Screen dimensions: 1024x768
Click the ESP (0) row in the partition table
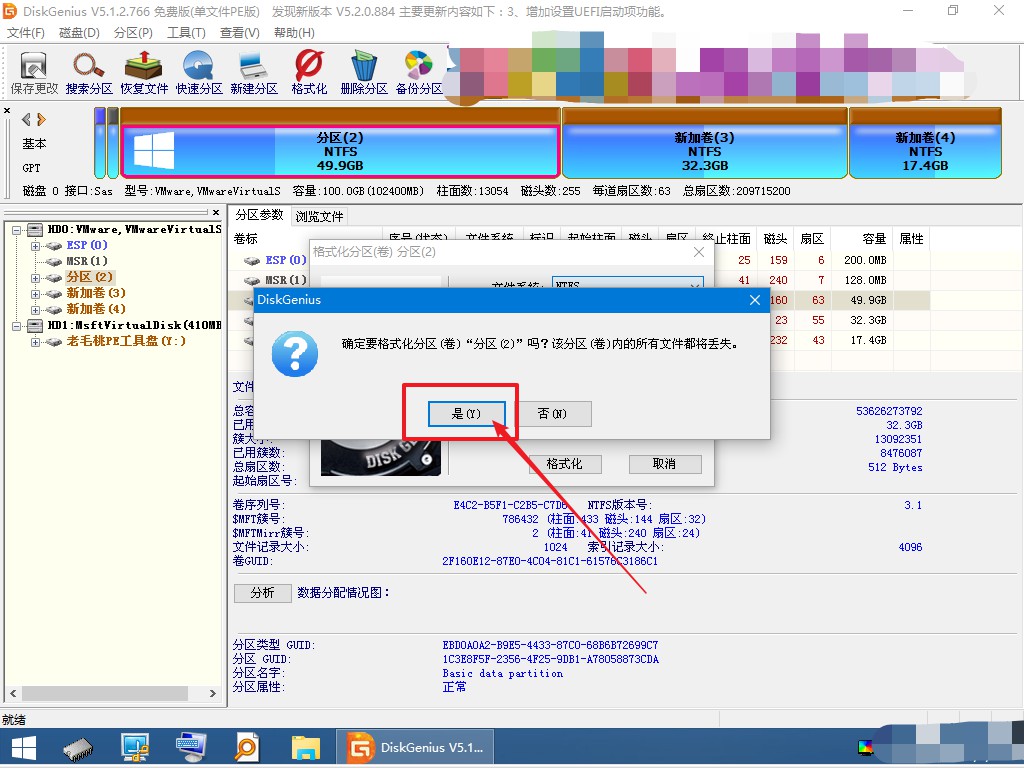coord(579,260)
